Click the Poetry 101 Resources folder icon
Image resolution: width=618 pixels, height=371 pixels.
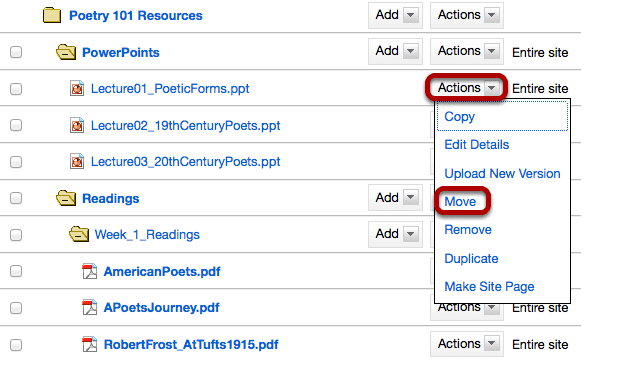(x=52, y=15)
